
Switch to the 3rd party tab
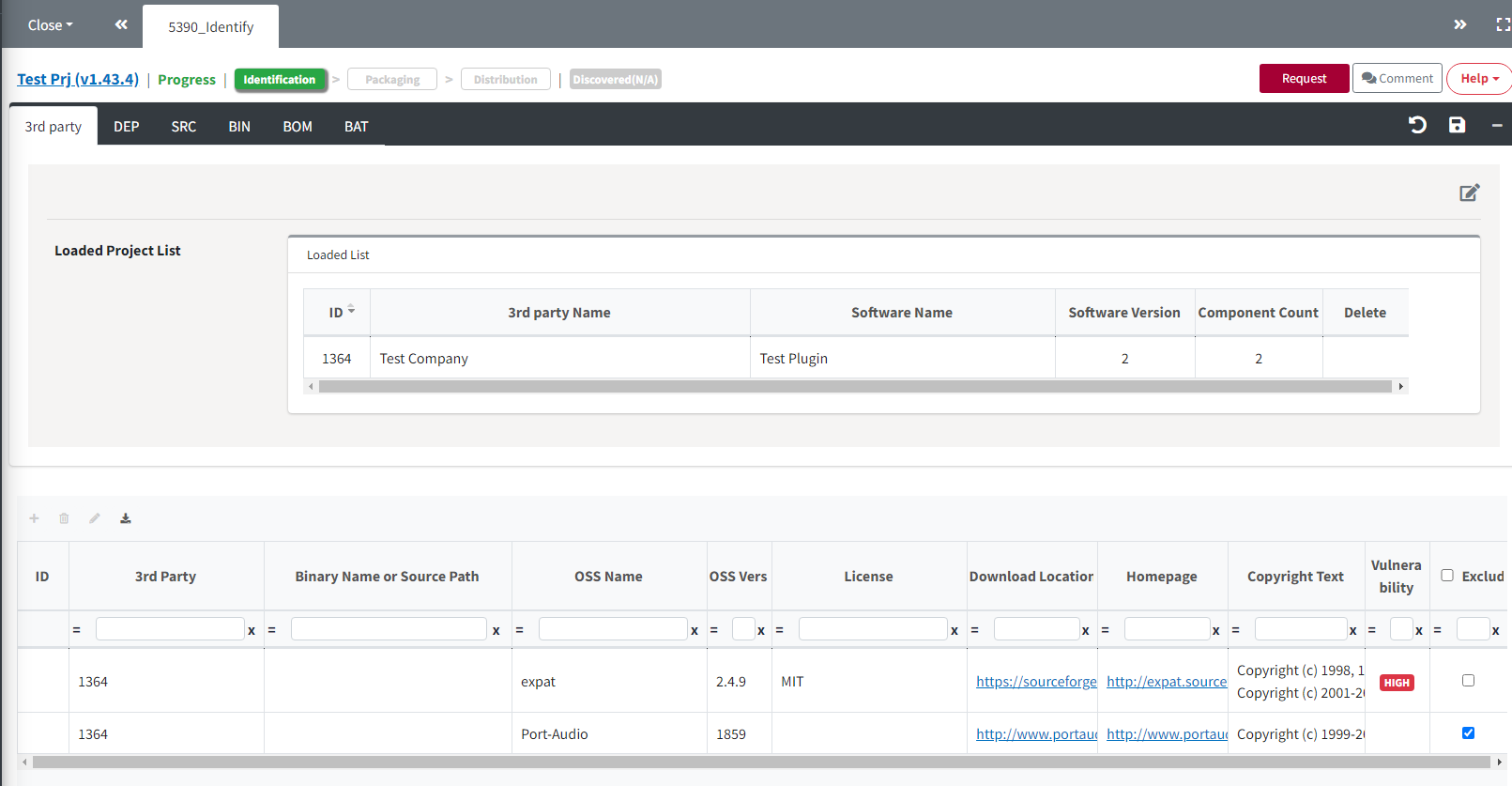click(x=53, y=126)
